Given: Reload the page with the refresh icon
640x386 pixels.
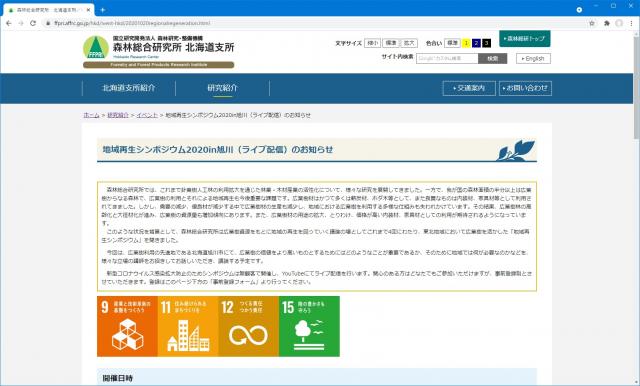Looking at the screenshot, I should click(x=33, y=23).
